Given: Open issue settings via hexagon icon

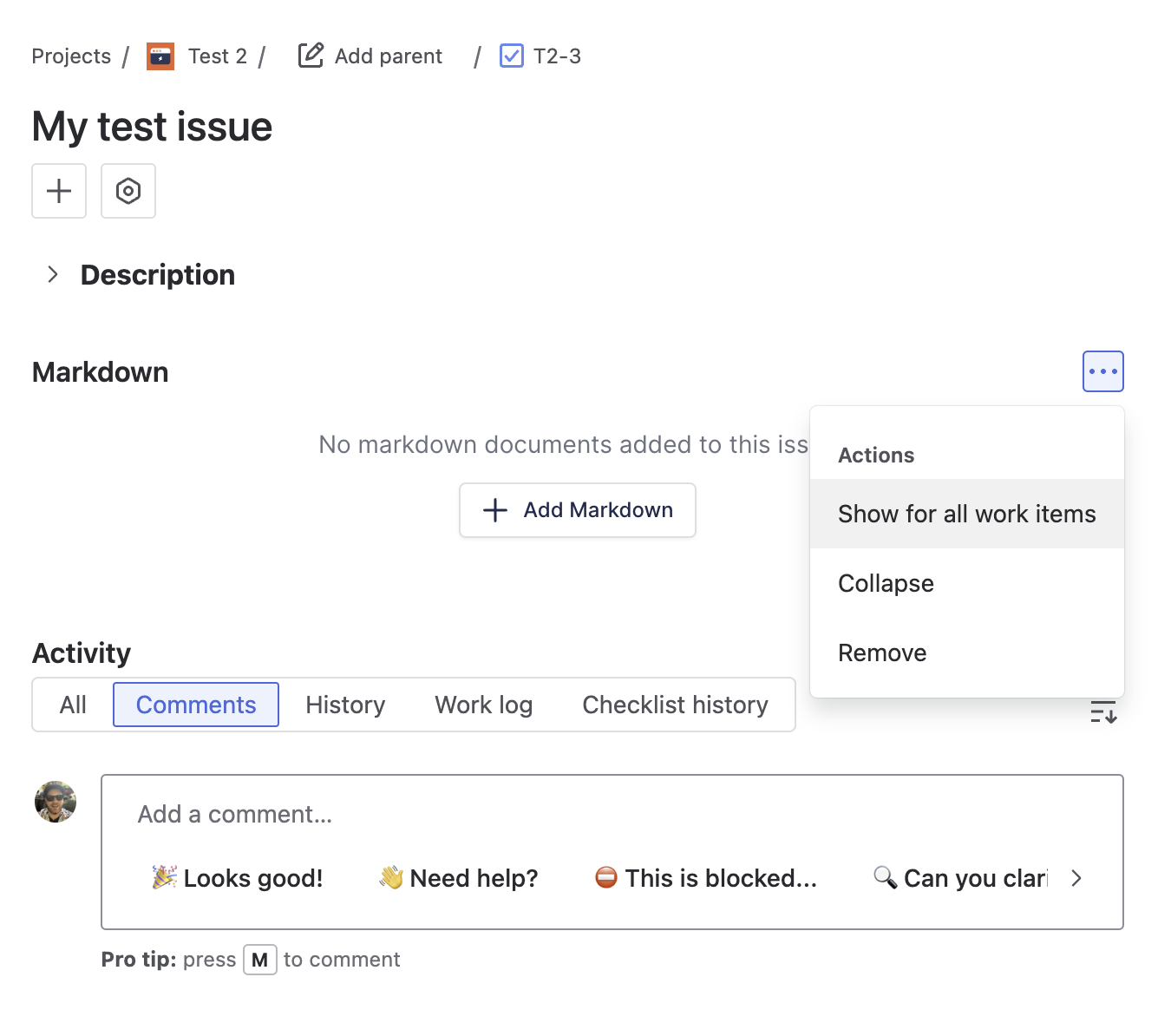Looking at the screenshot, I should tap(128, 191).
